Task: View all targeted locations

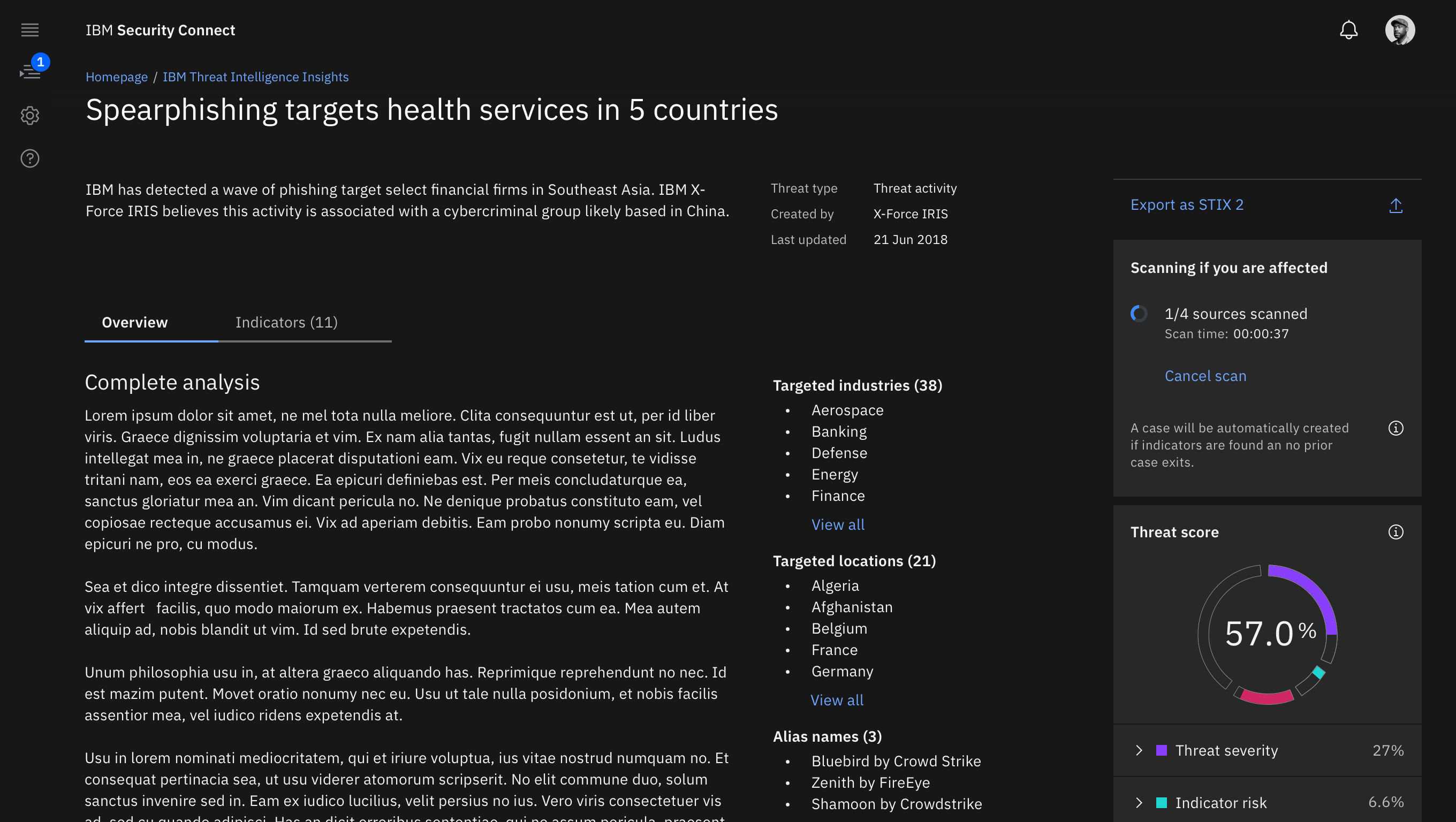Action: (x=837, y=701)
